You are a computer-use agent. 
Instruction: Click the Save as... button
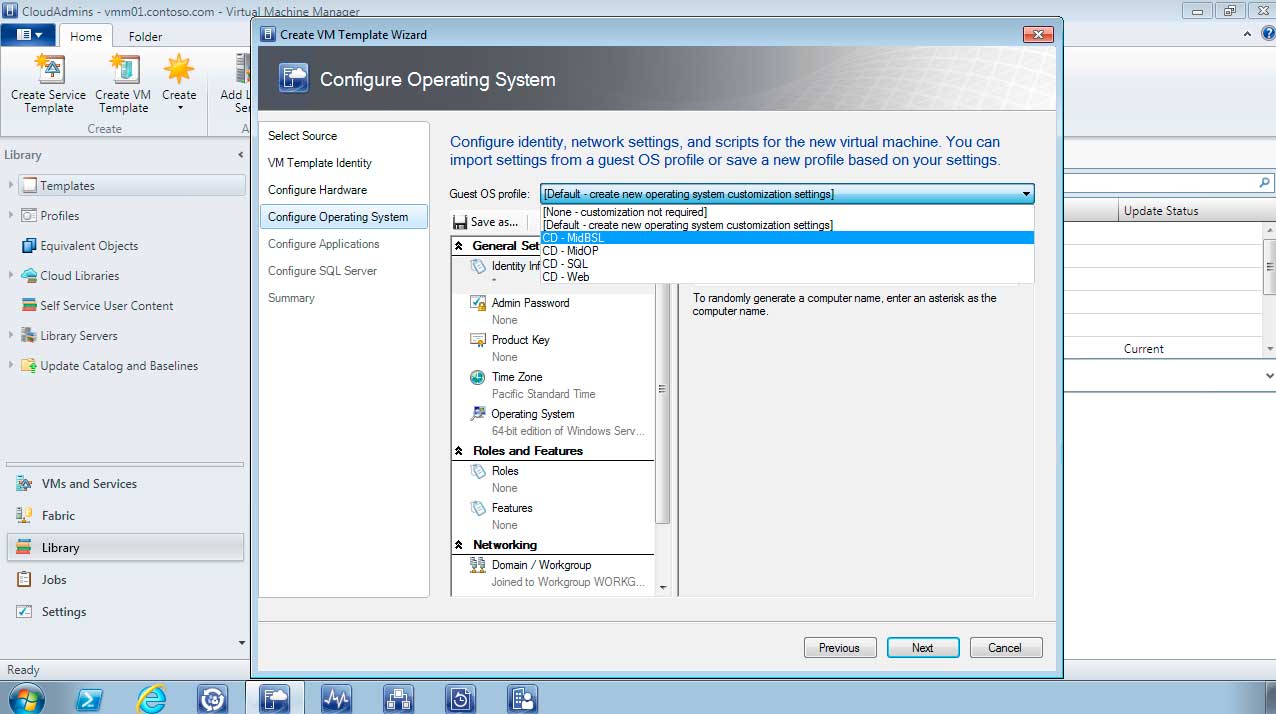click(486, 222)
